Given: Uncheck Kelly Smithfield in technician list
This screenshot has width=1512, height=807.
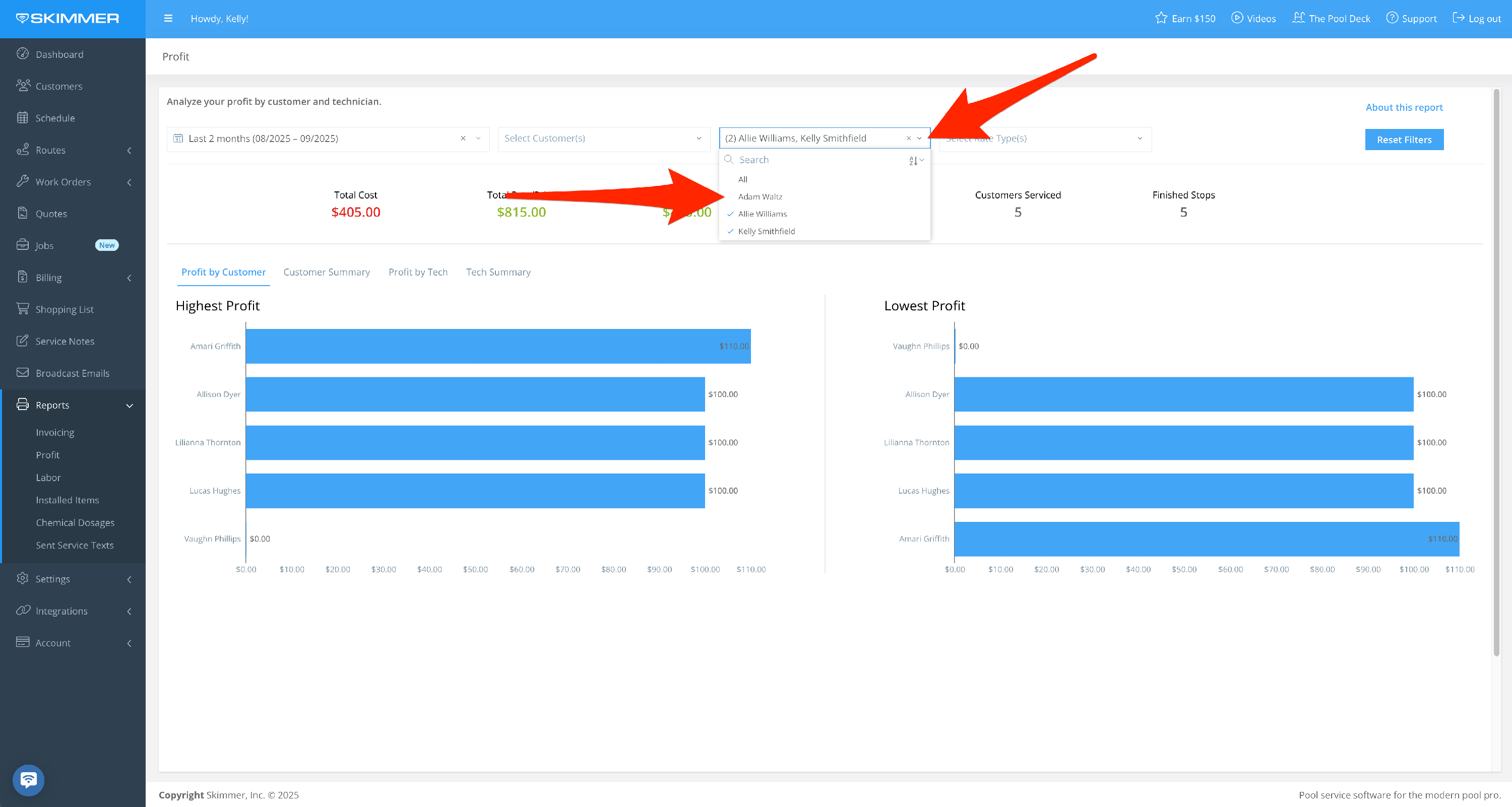Looking at the screenshot, I should 766,231.
